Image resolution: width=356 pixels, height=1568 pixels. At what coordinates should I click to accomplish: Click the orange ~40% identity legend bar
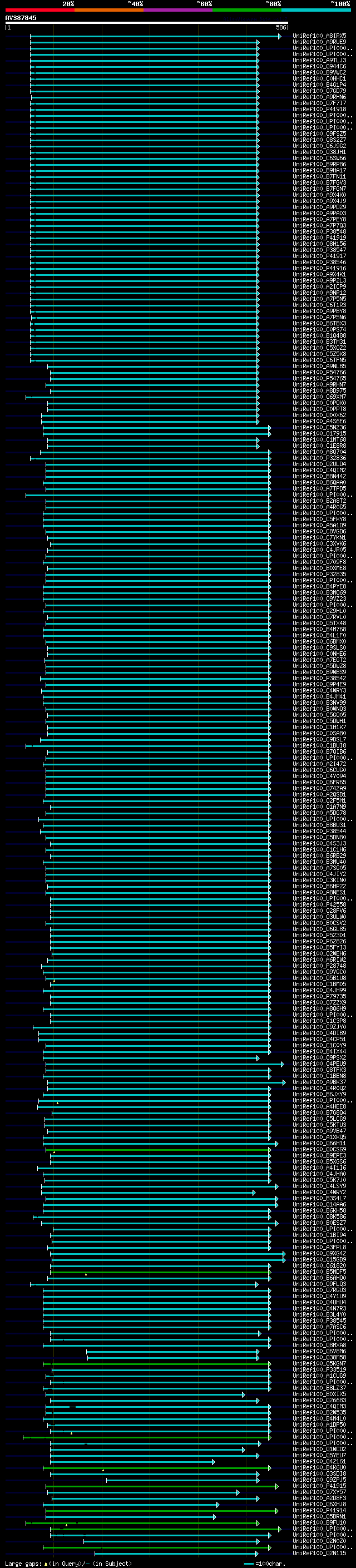[109, 10]
